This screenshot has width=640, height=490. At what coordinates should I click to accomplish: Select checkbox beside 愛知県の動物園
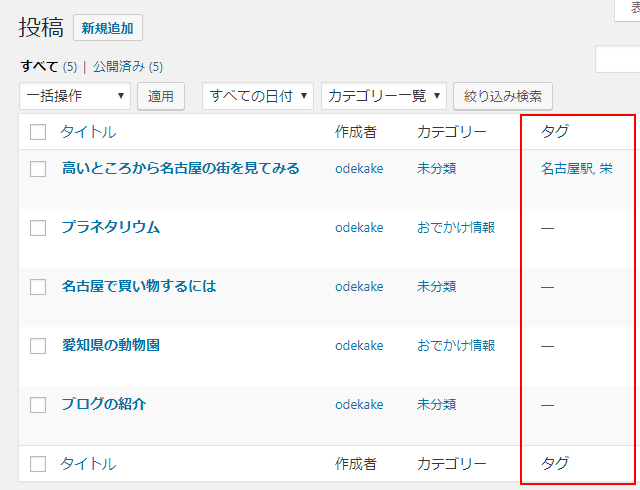[38, 346]
